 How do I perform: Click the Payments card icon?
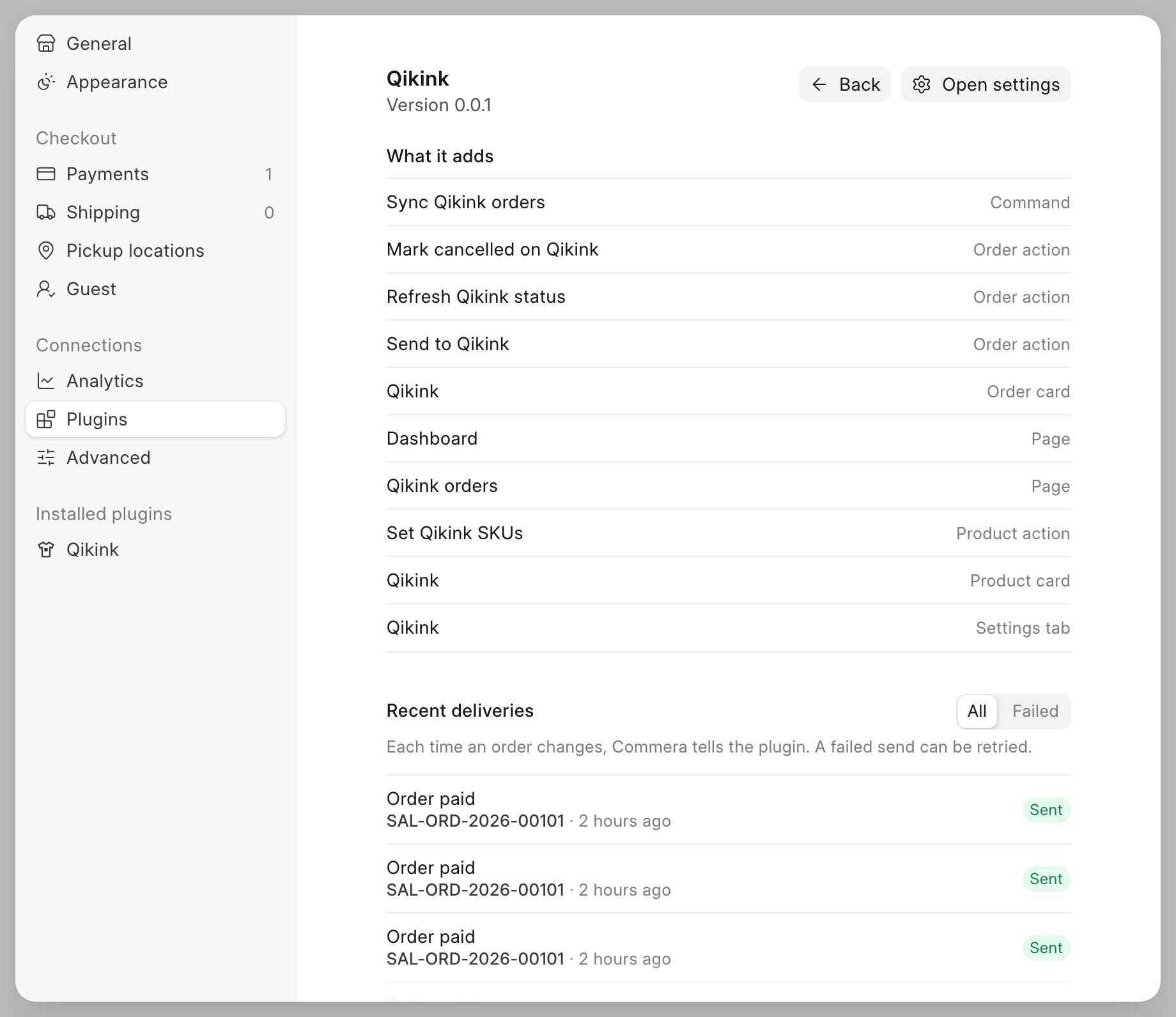click(x=46, y=174)
